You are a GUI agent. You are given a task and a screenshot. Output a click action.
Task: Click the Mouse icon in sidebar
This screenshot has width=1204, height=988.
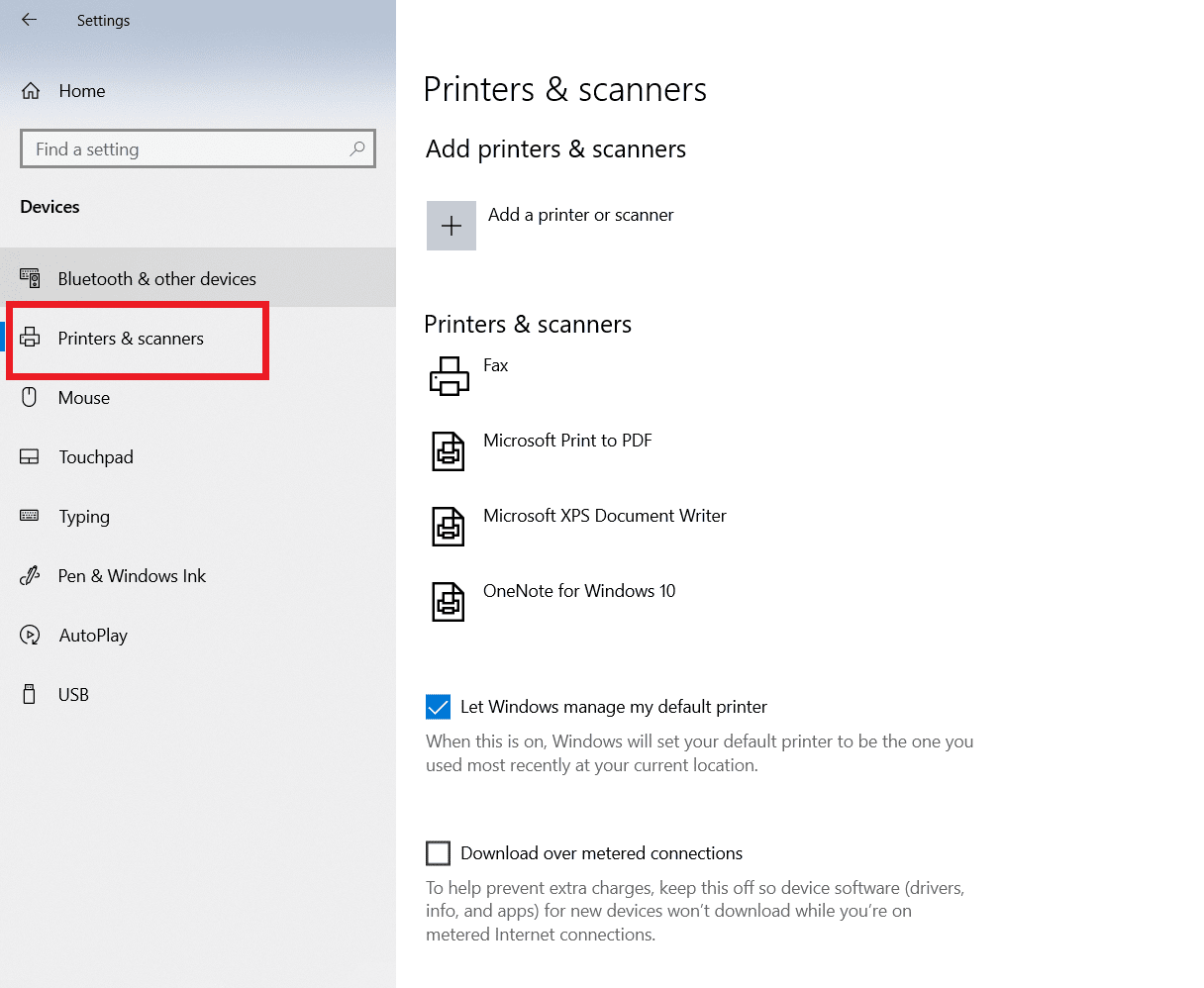[x=30, y=397]
